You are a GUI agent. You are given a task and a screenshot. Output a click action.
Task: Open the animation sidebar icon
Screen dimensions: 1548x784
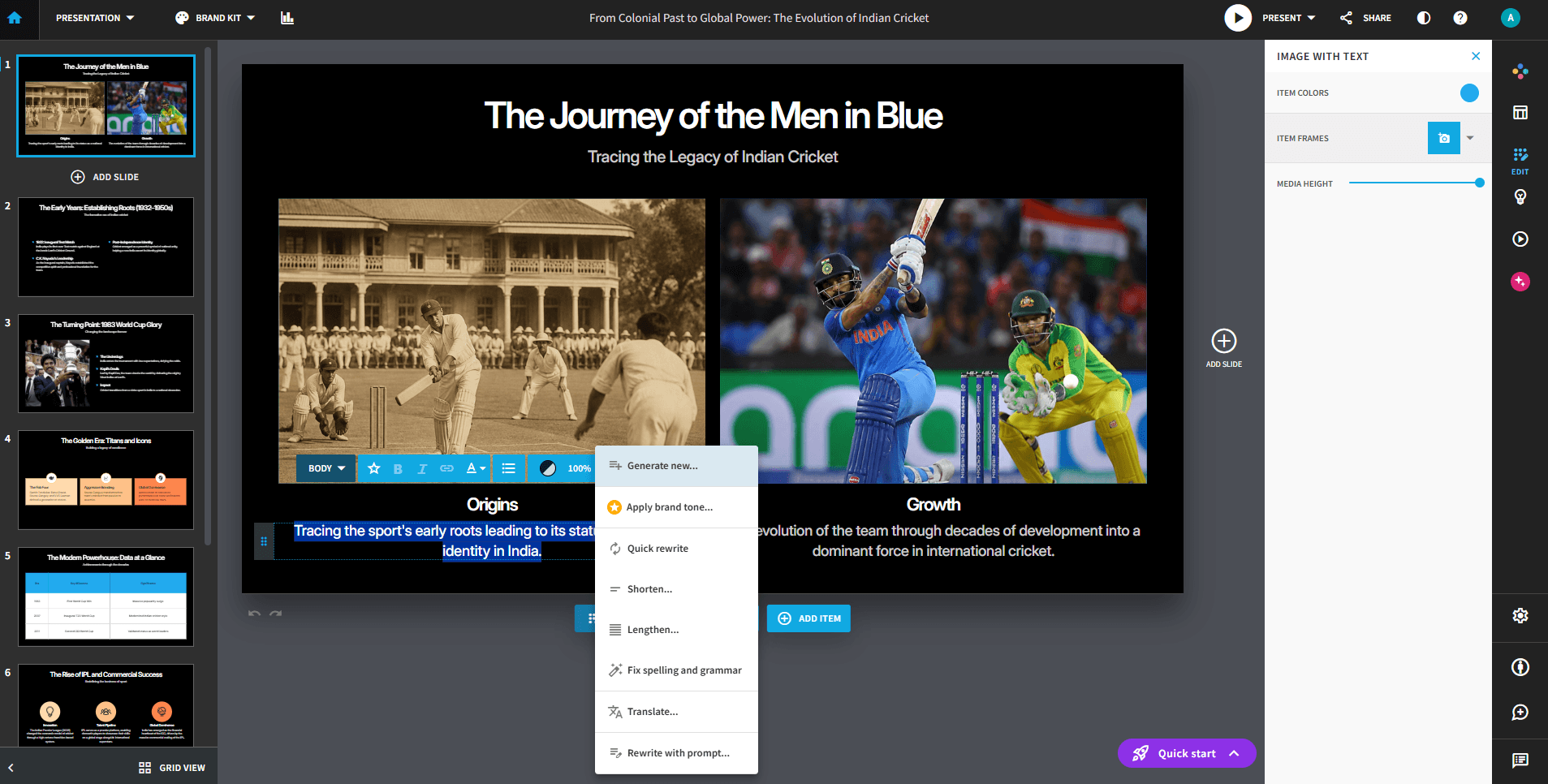[1520, 239]
